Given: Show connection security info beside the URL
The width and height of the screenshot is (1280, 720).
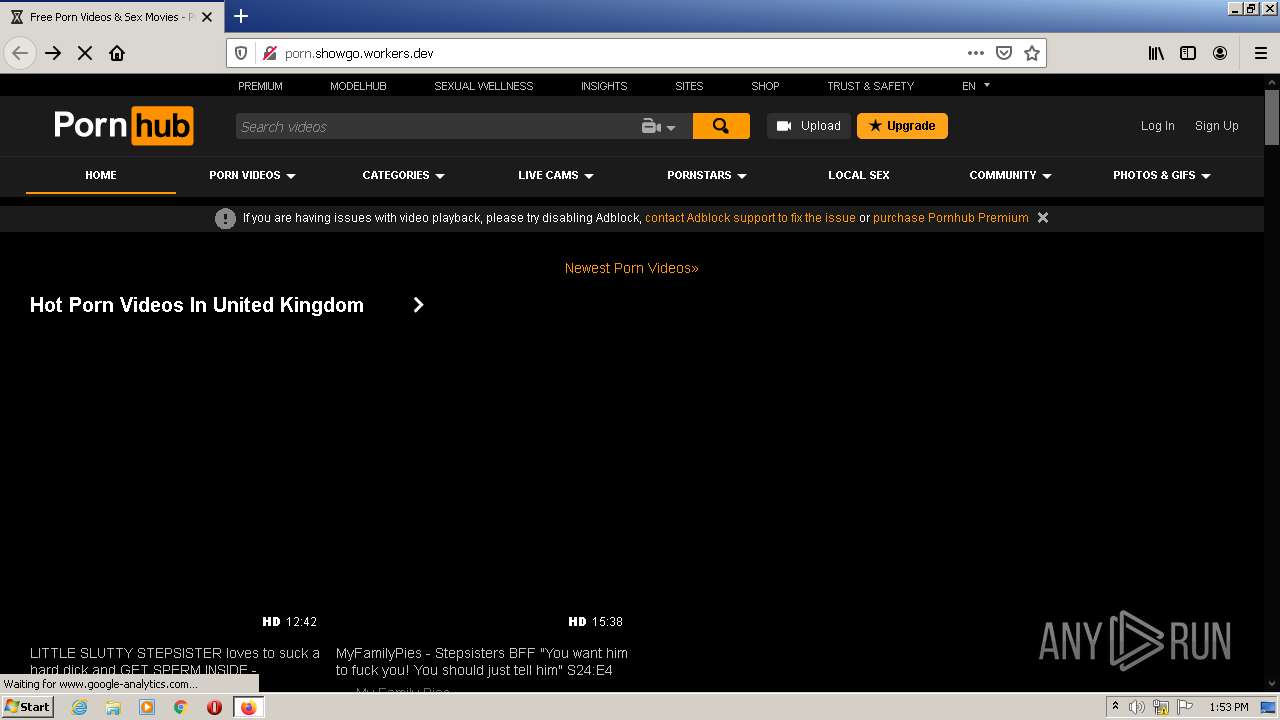Looking at the screenshot, I should (268, 53).
